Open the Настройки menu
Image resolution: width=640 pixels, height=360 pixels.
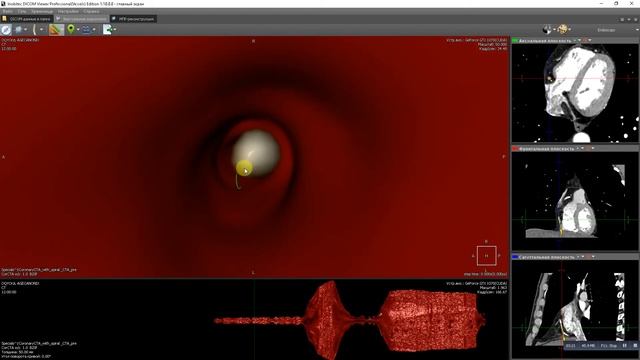click(x=68, y=11)
